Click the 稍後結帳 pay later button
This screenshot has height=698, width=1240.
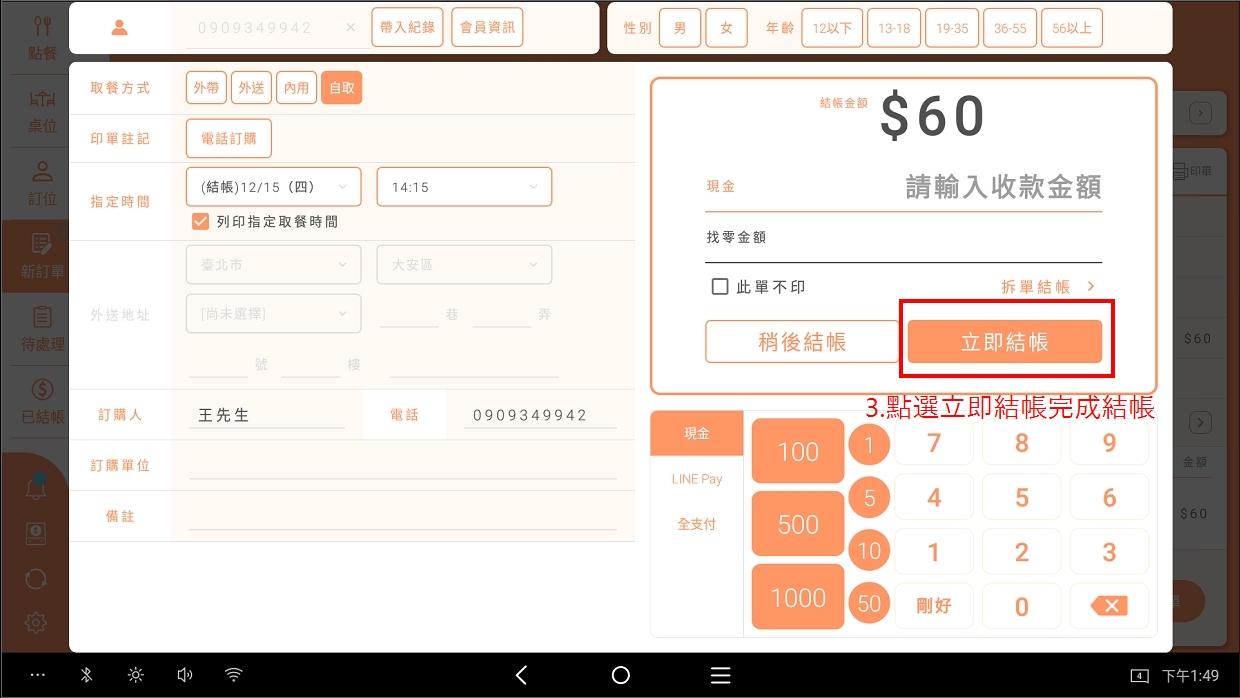tap(802, 342)
